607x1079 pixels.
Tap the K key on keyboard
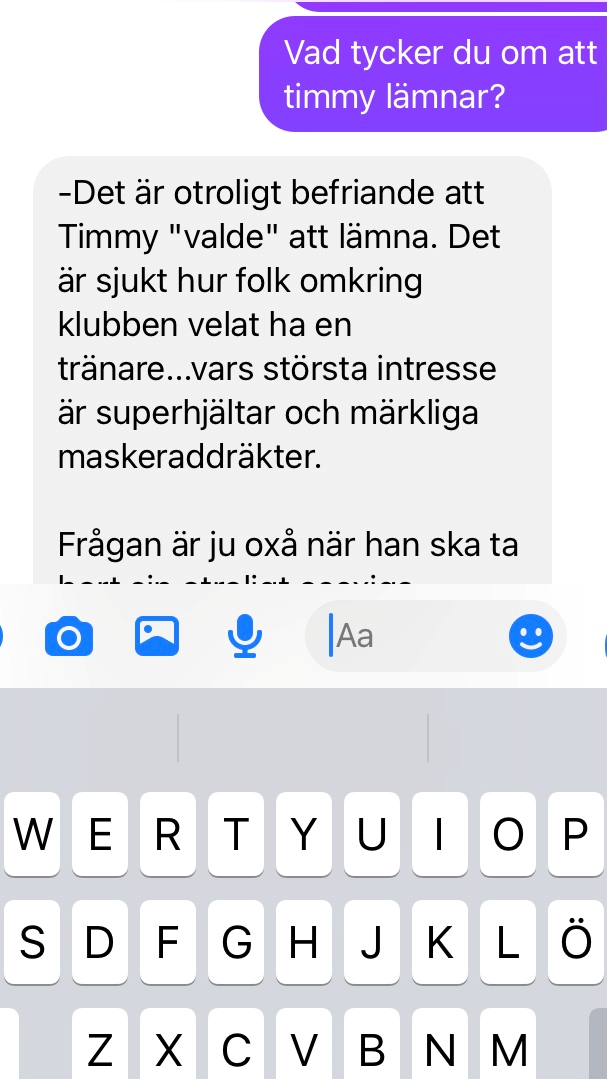click(440, 942)
